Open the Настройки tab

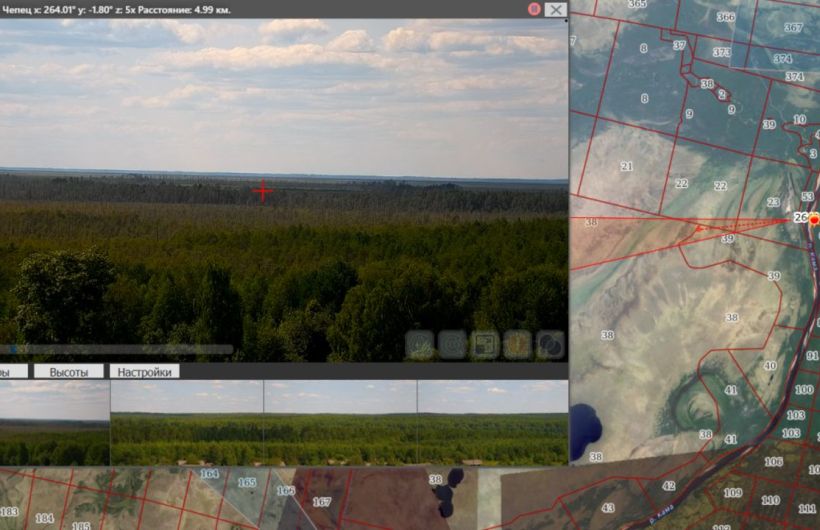[144, 372]
